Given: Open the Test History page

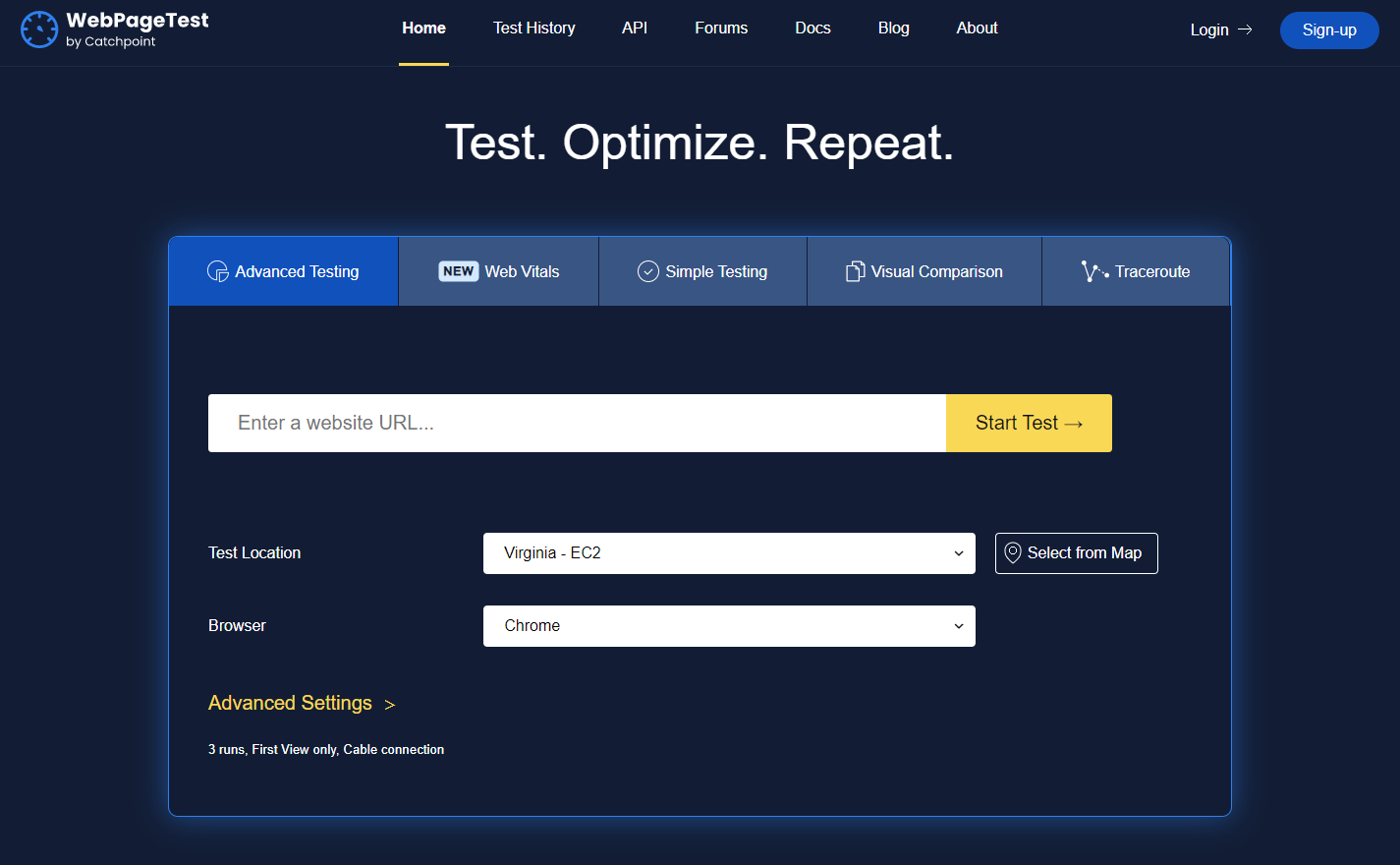Looking at the screenshot, I should 534,28.
